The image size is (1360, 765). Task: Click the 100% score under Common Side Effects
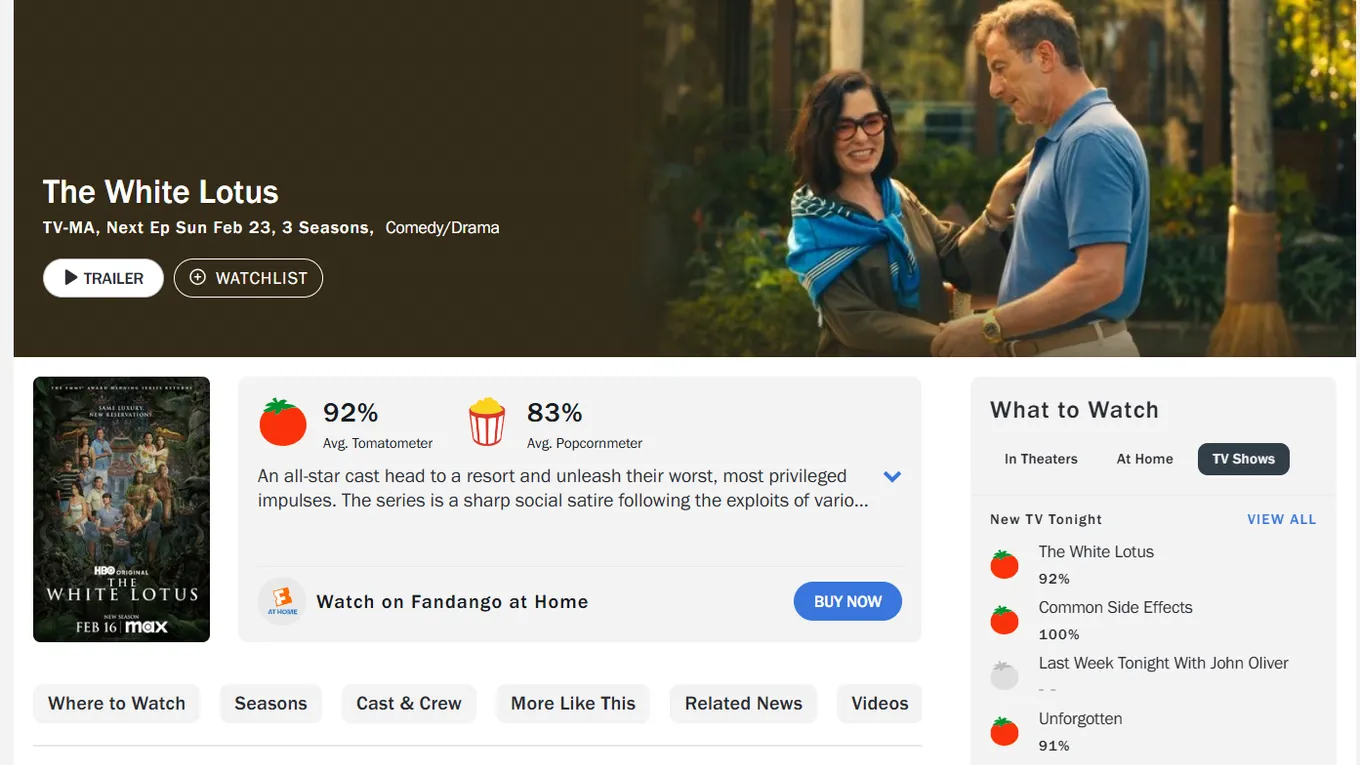click(1059, 634)
